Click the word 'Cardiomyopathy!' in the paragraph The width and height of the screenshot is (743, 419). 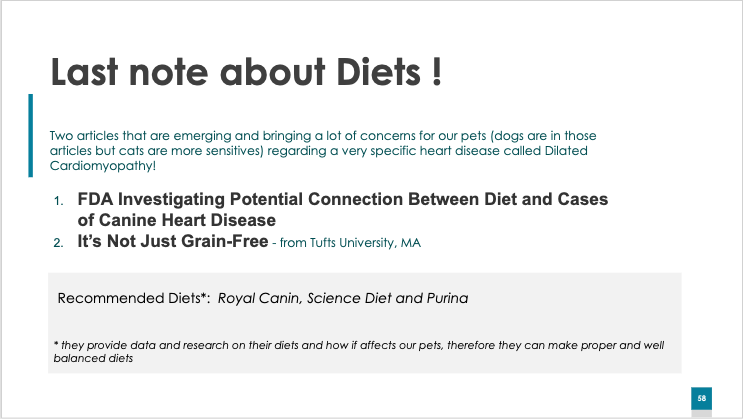point(103,166)
